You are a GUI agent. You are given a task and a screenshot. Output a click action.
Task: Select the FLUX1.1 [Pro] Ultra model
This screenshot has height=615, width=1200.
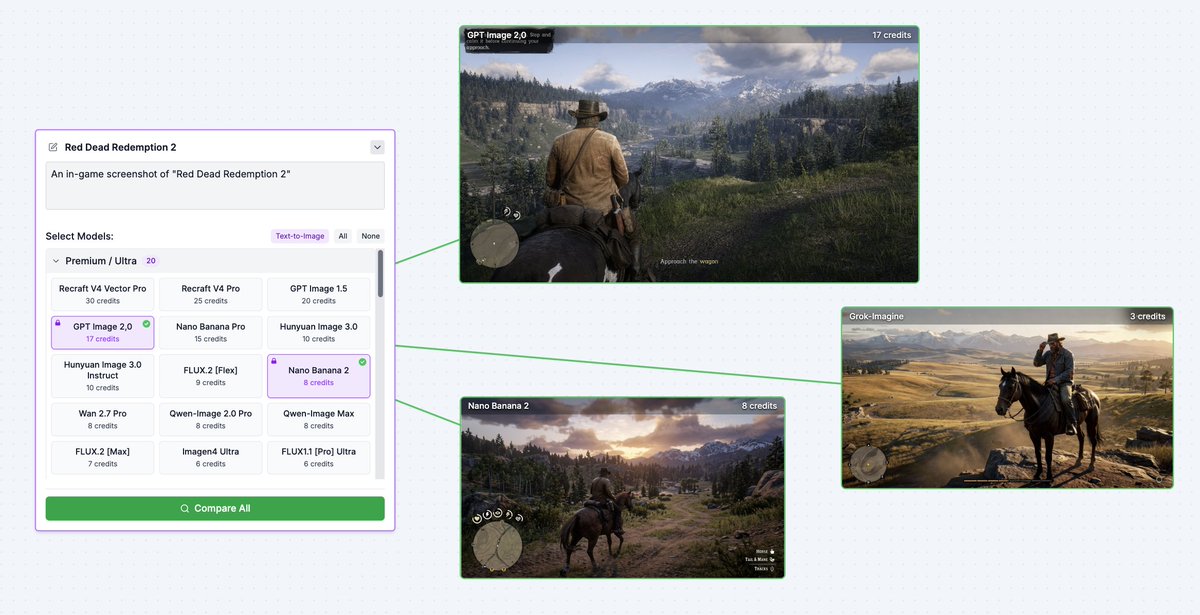point(318,457)
